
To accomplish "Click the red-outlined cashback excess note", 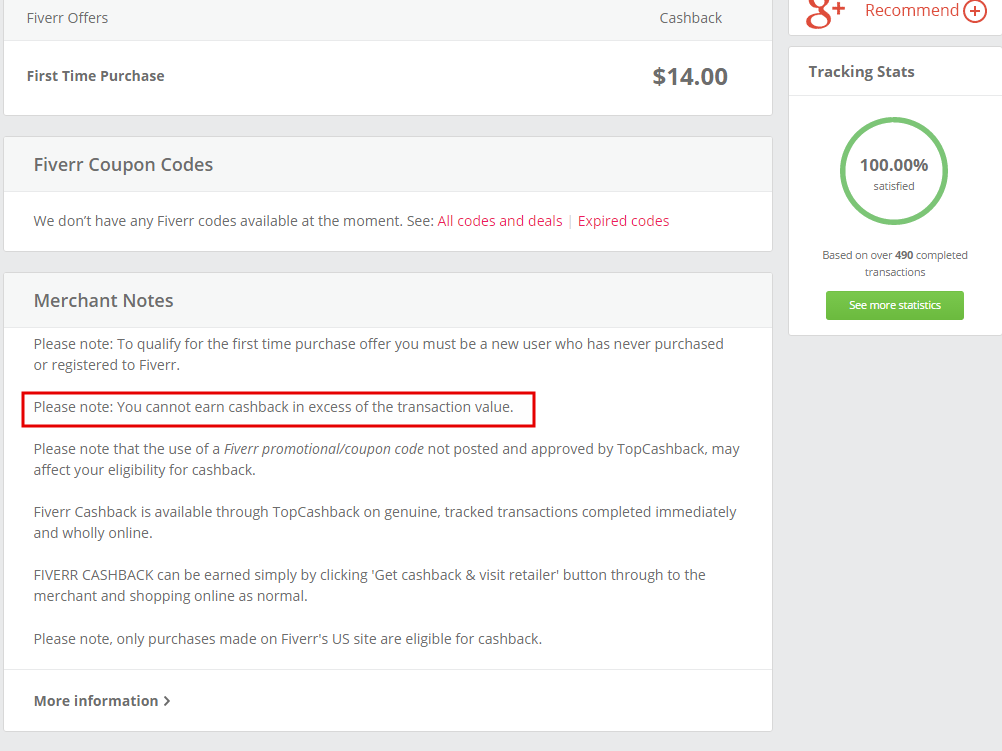I will click(x=274, y=408).
